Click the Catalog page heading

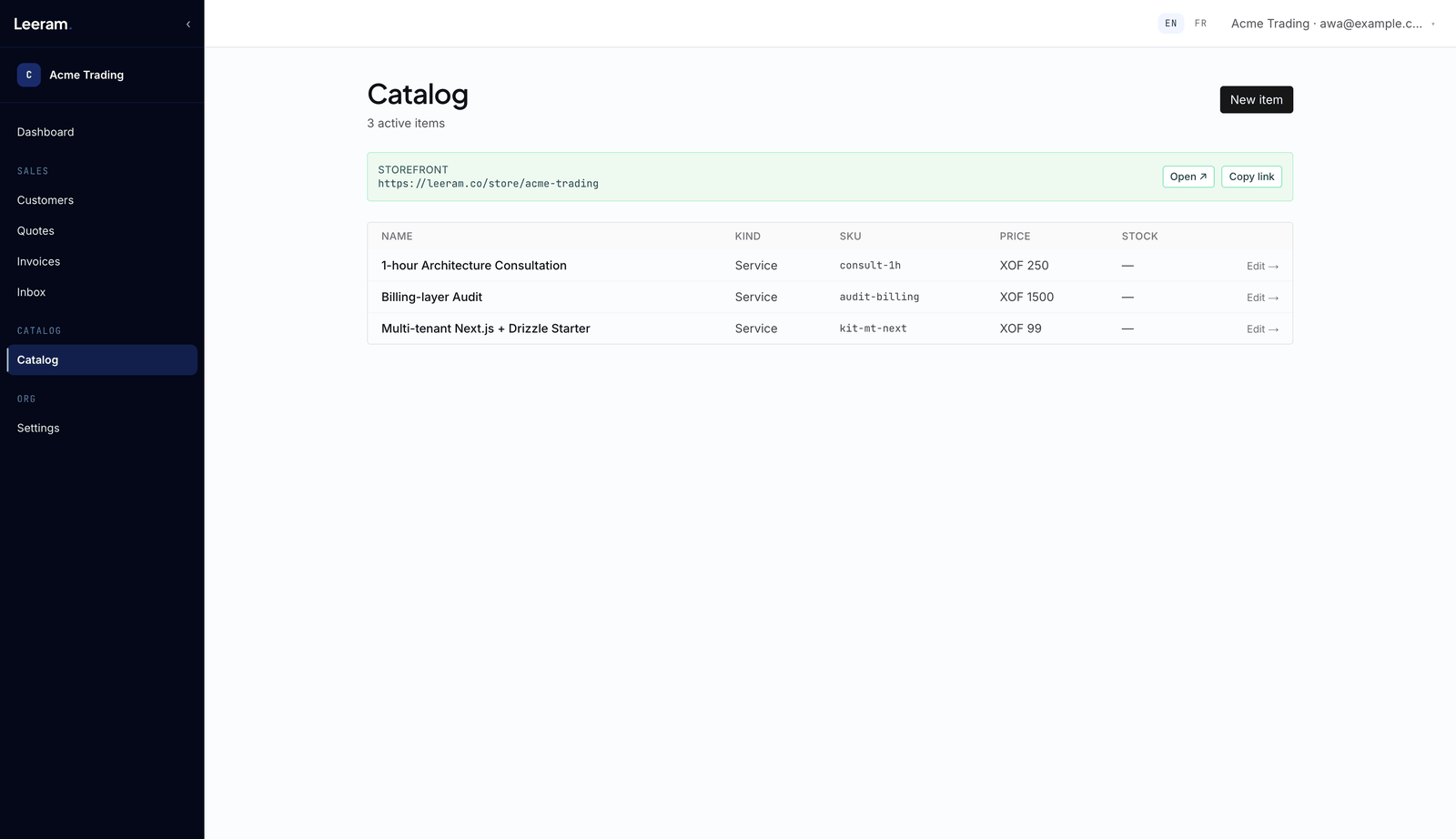coord(418,96)
